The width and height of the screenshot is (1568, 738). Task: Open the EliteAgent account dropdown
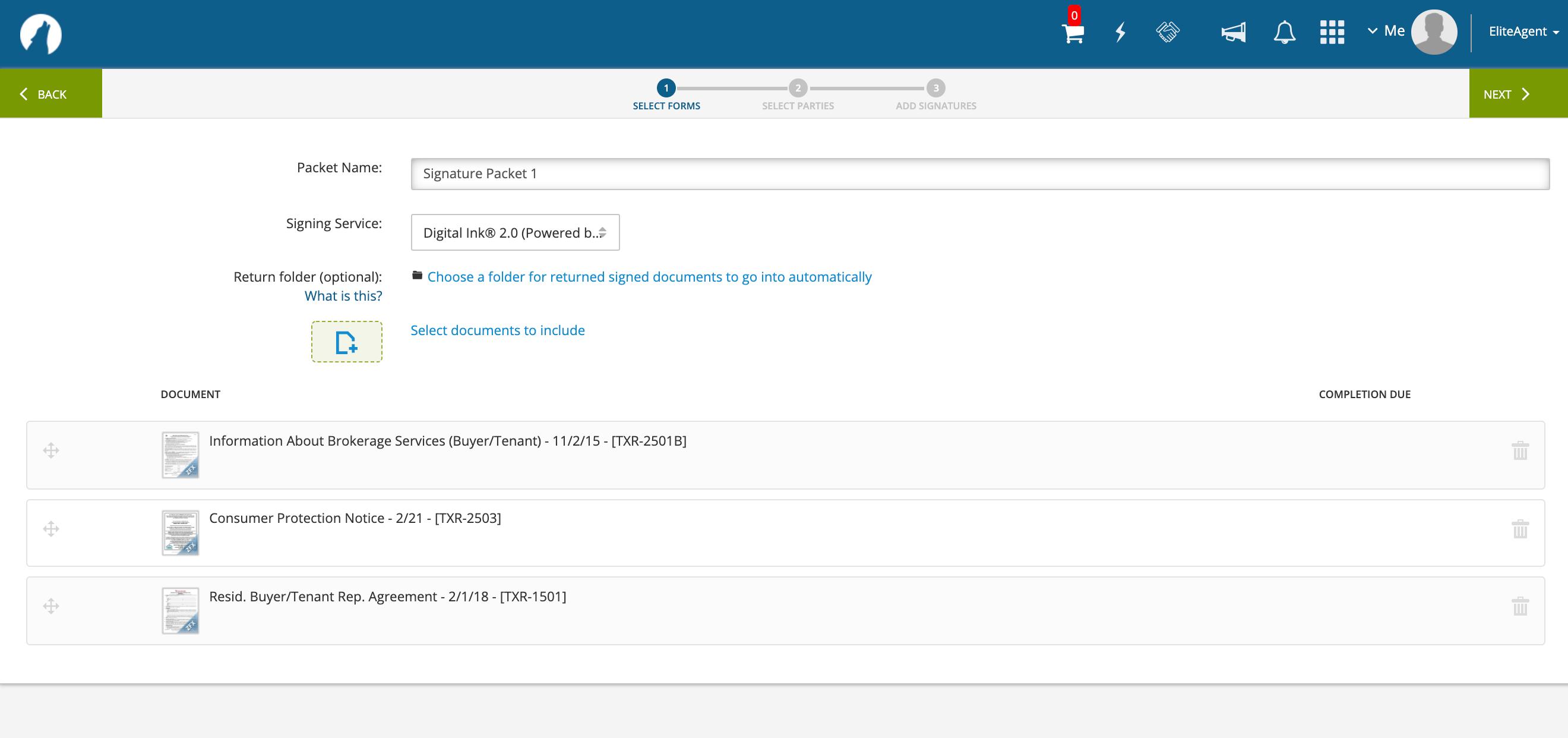(1523, 31)
